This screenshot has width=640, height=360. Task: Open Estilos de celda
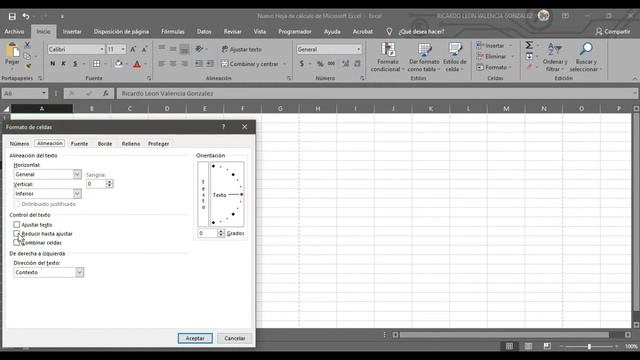coord(455,57)
